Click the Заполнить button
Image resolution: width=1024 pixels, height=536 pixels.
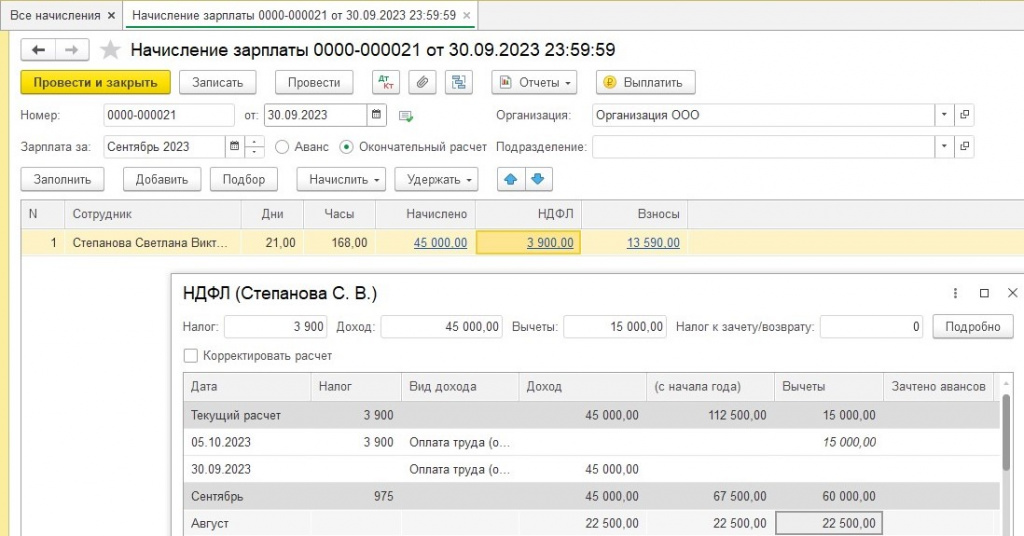click(x=62, y=179)
